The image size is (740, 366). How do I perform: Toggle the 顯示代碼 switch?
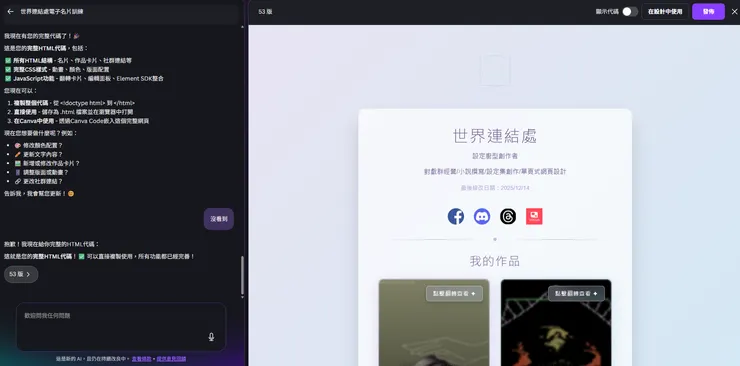[630, 11]
